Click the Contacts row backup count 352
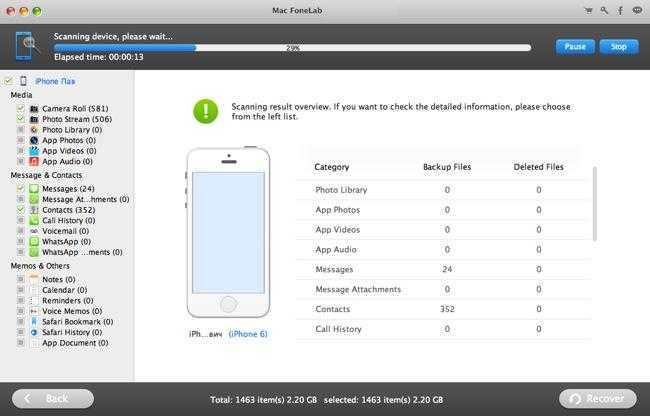The image size is (650, 416). point(447,309)
